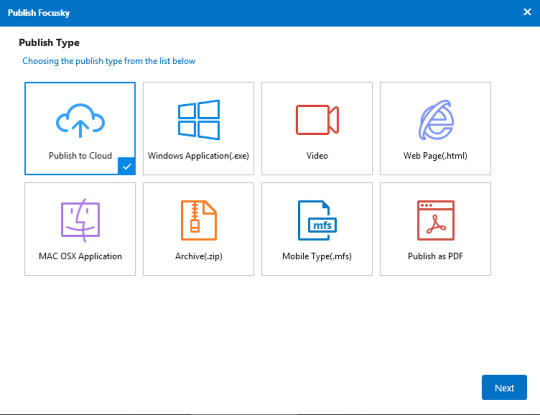The height and width of the screenshot is (415, 540).
Task: Close the Publish Focusky dialog
Action: point(527,12)
